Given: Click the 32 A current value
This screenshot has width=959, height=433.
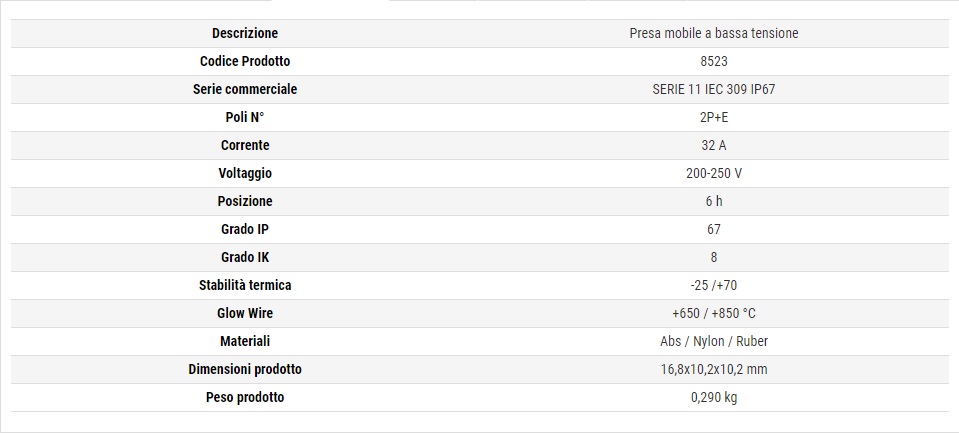Looking at the screenshot, I should (x=714, y=145).
